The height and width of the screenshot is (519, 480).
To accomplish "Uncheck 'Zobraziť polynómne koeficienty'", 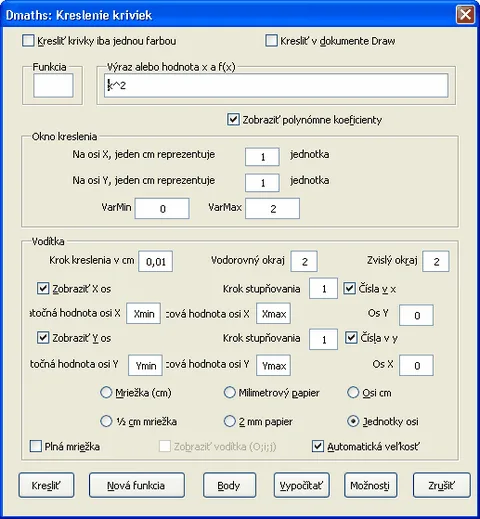I will pos(233,119).
